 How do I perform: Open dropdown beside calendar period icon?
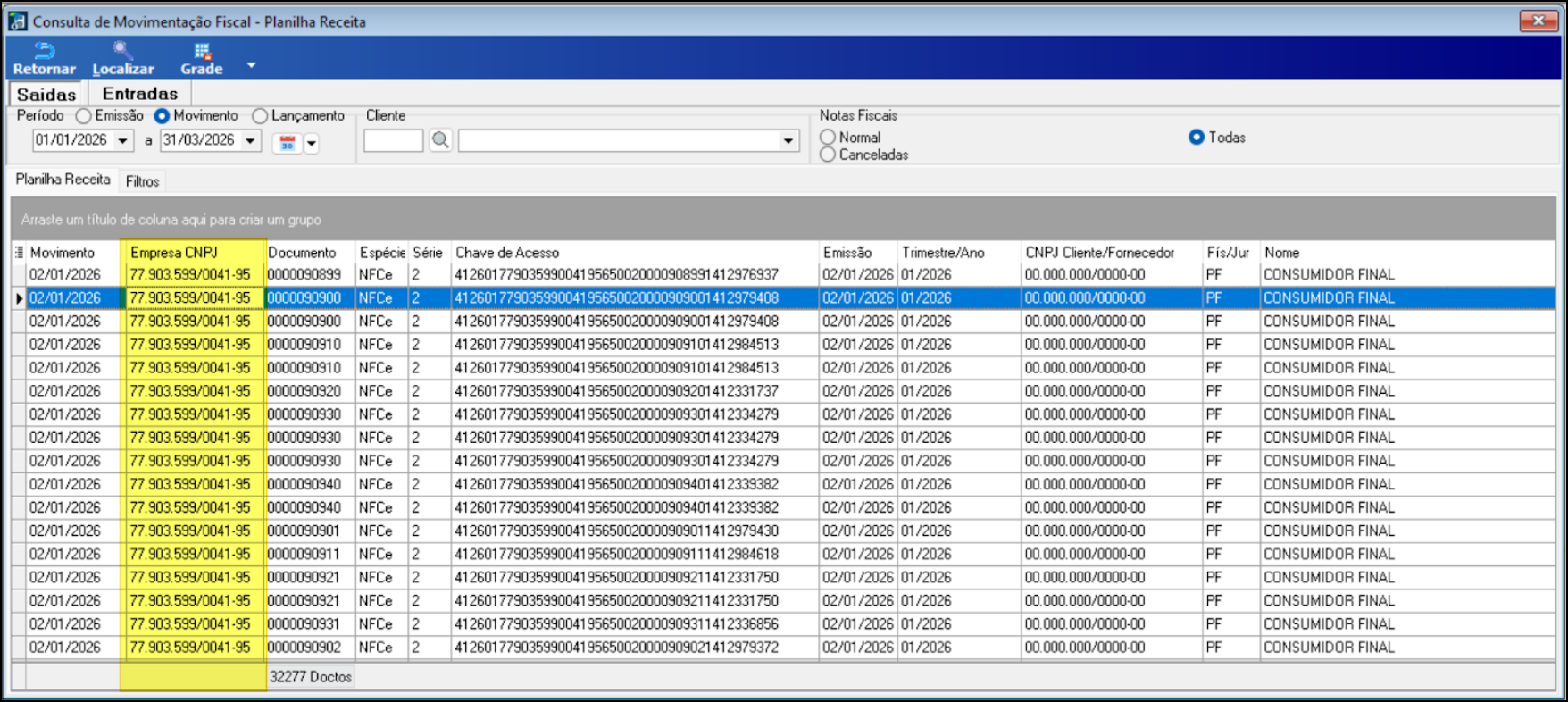[312, 143]
